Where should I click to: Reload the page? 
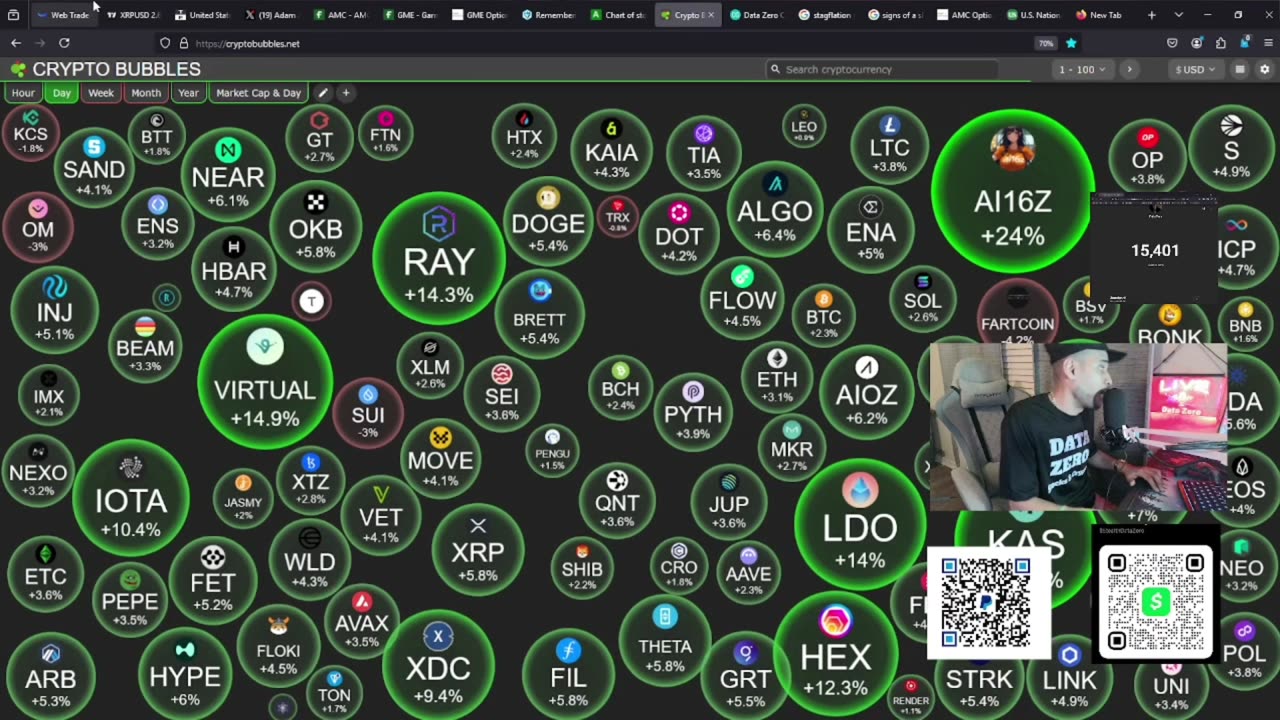64,43
